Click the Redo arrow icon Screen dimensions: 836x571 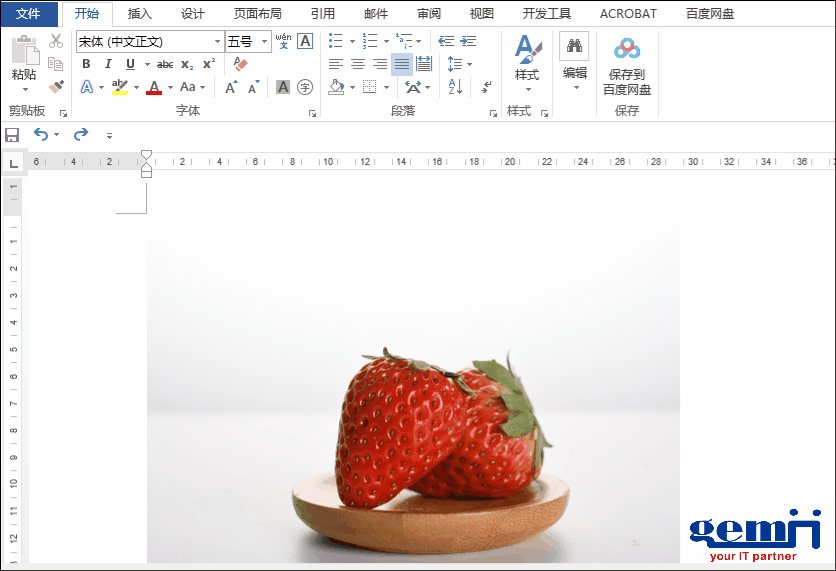81,135
